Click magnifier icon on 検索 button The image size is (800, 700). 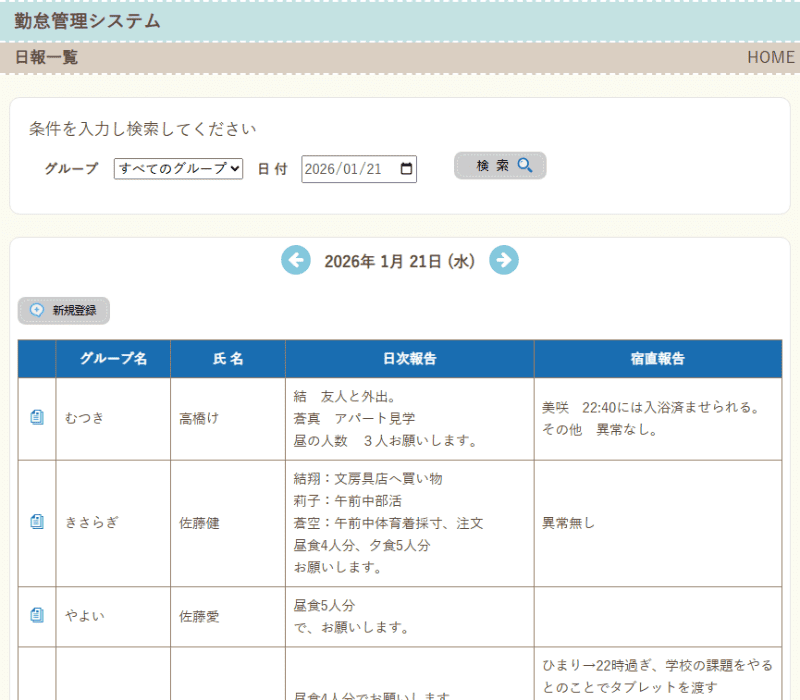click(x=525, y=165)
